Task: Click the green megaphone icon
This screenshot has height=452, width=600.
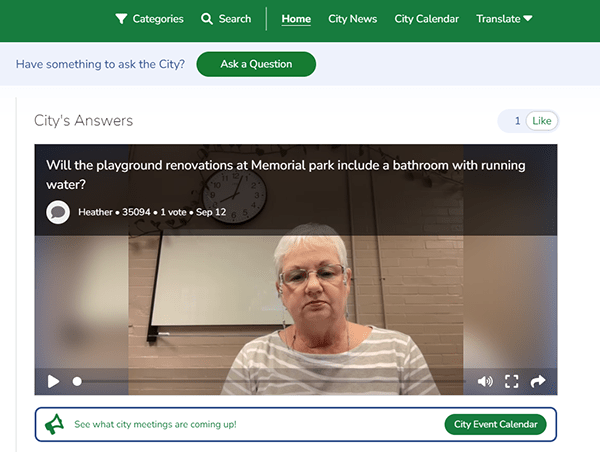Action: pyautogui.click(x=54, y=424)
